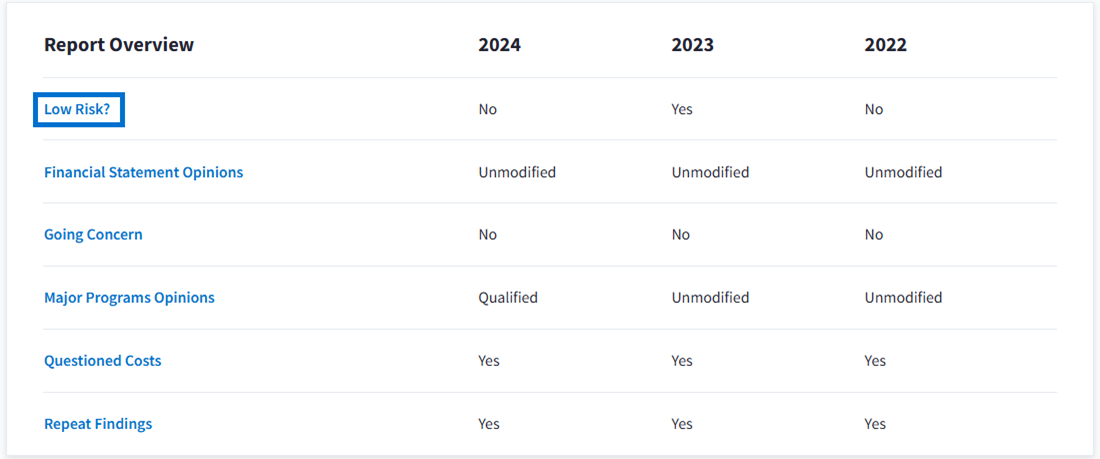Screen dimensions: 1100x459
Task: Click 2024 Financial Statement Opinions 'Unmodified' cell
Action: tap(517, 172)
